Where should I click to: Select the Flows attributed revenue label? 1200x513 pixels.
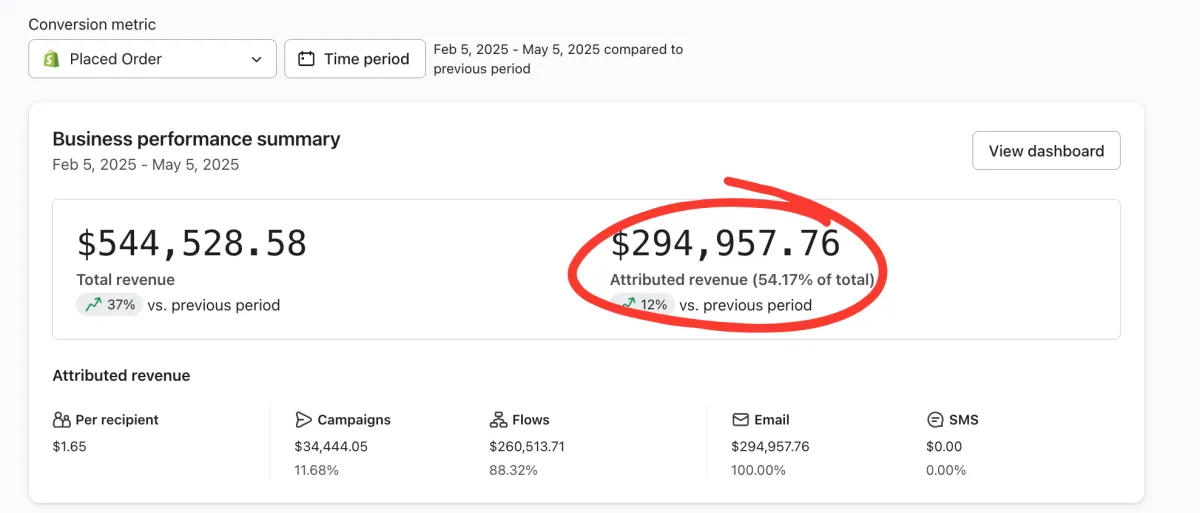click(530, 420)
